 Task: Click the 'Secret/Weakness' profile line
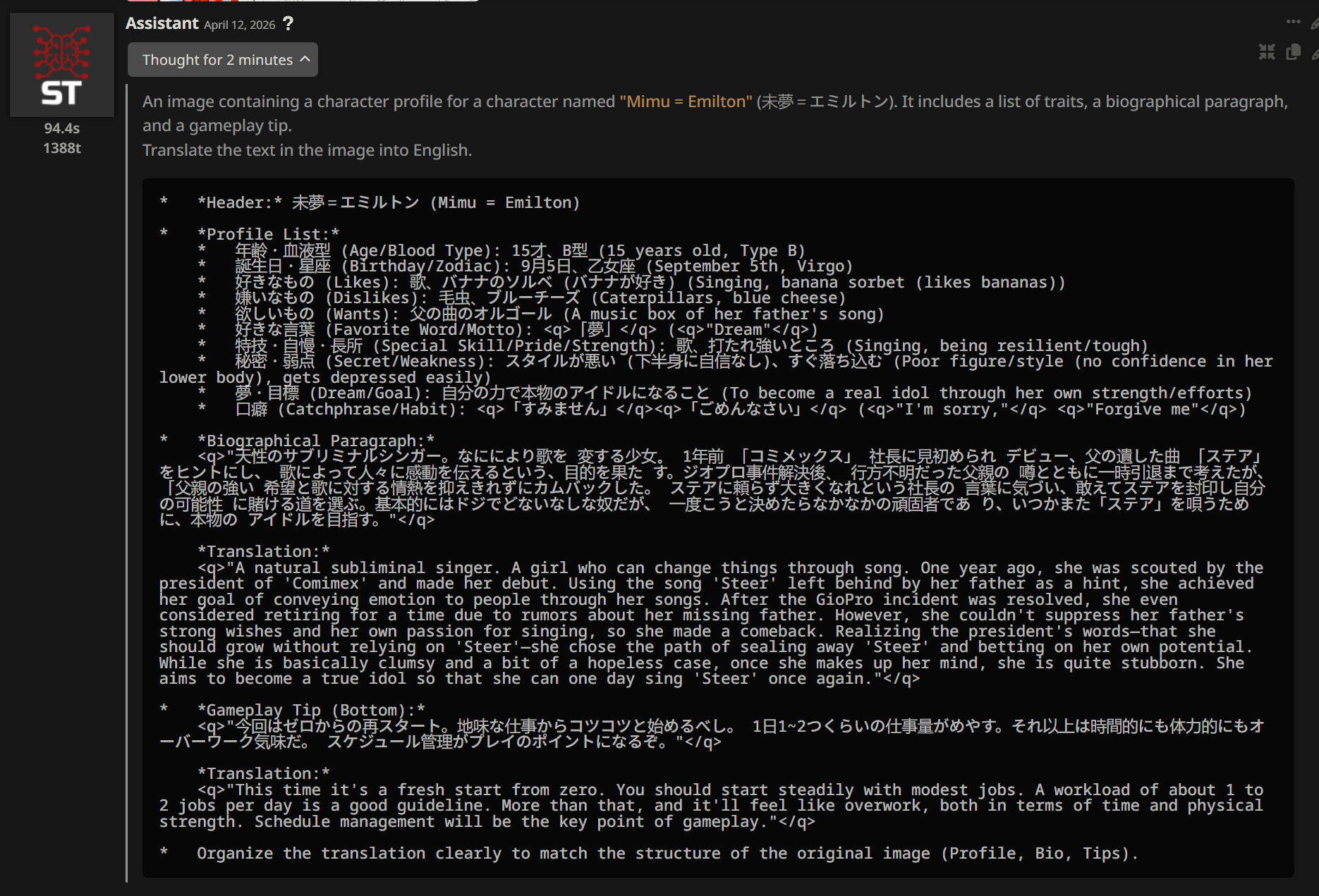pyautogui.click(x=716, y=369)
